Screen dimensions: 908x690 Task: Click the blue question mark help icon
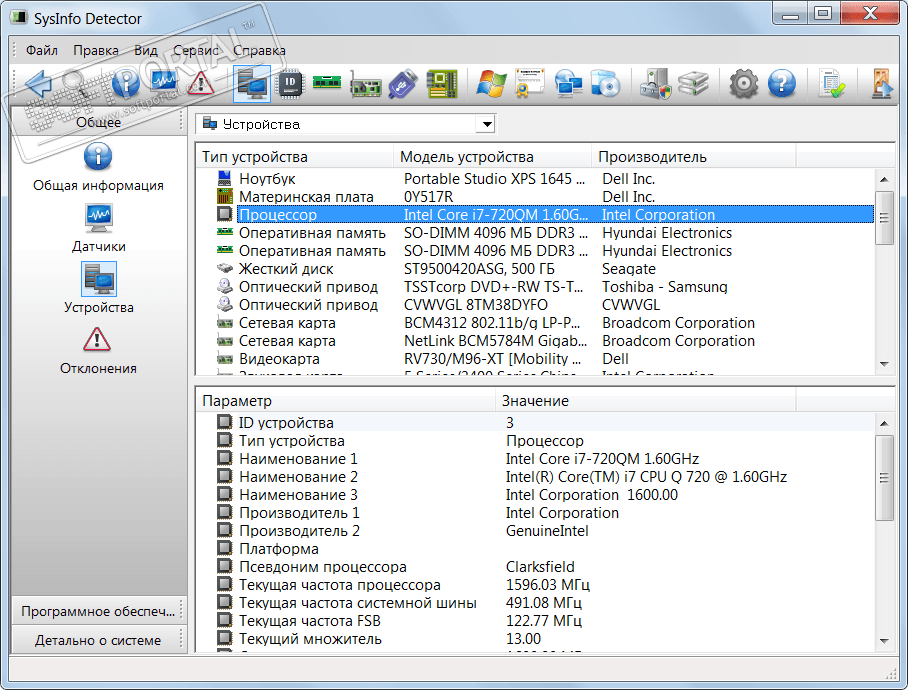point(782,84)
